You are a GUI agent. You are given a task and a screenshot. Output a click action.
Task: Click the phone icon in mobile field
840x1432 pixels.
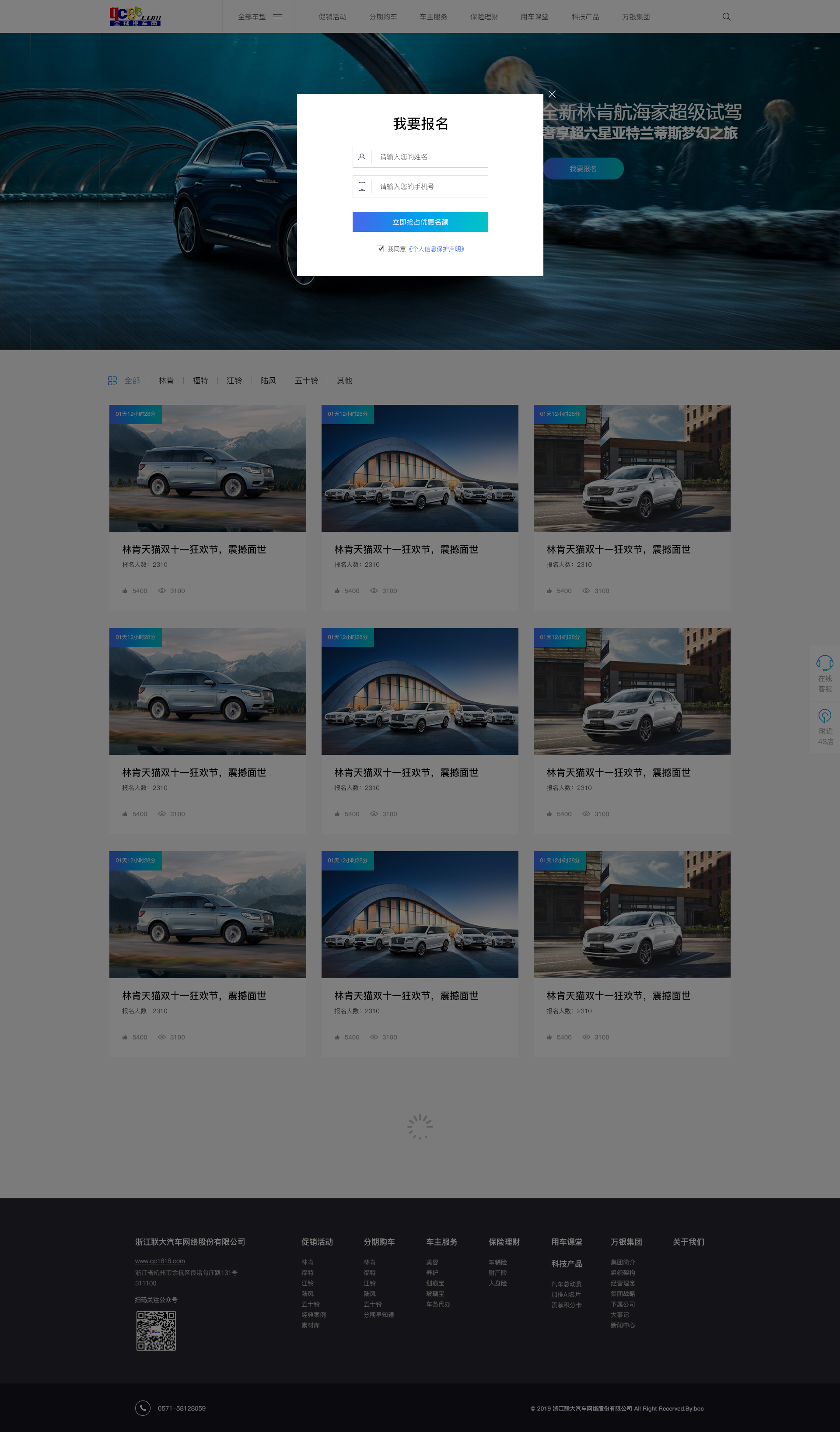coord(362,186)
